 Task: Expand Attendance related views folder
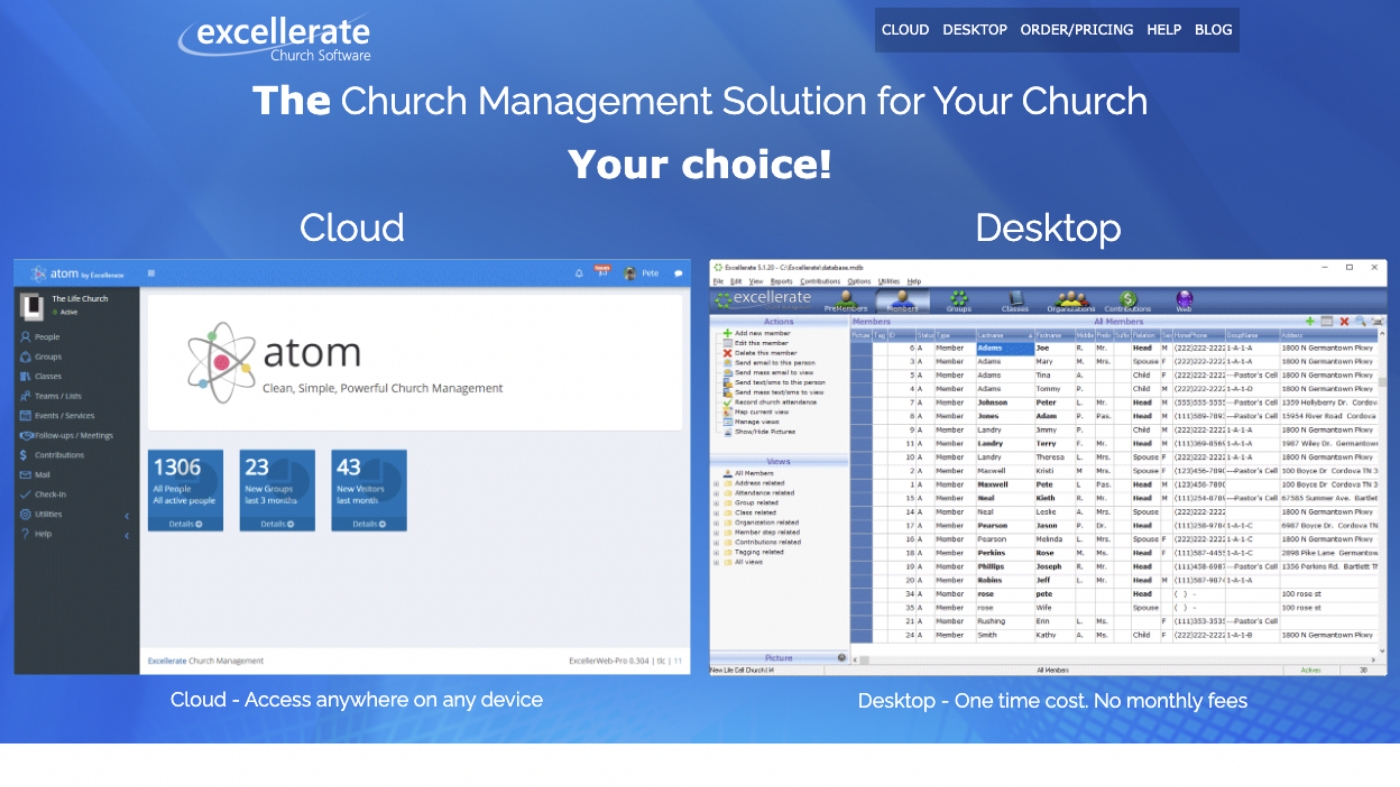pyautogui.click(x=716, y=493)
